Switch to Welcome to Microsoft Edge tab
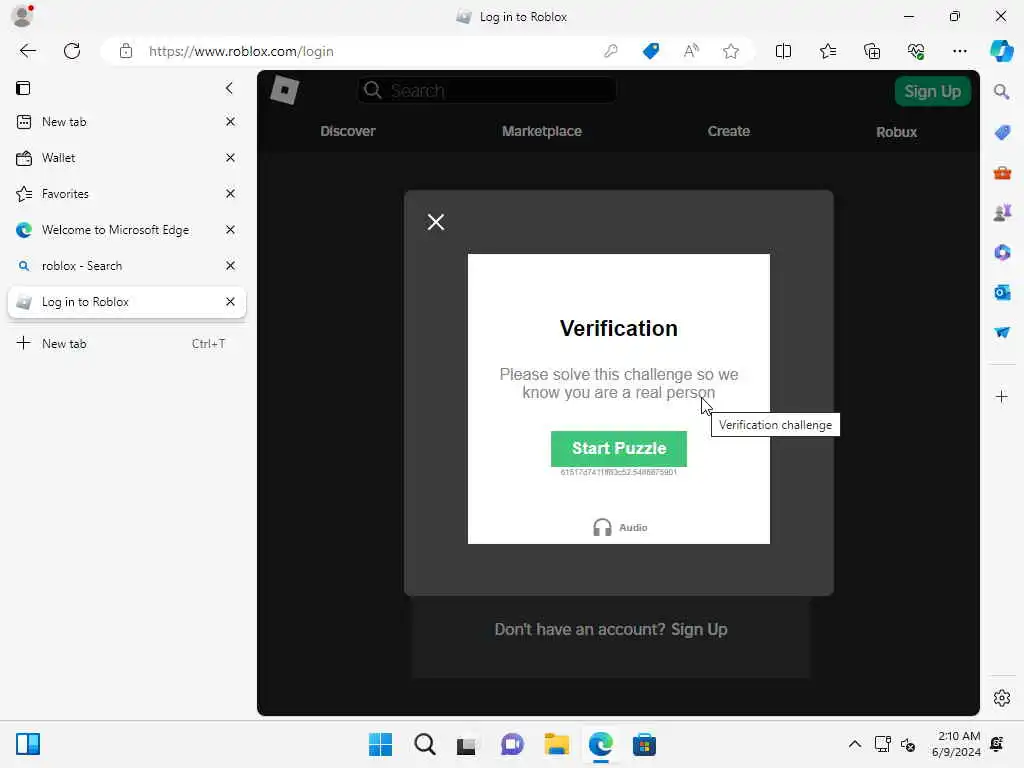The width and height of the screenshot is (1024, 768). click(127, 229)
